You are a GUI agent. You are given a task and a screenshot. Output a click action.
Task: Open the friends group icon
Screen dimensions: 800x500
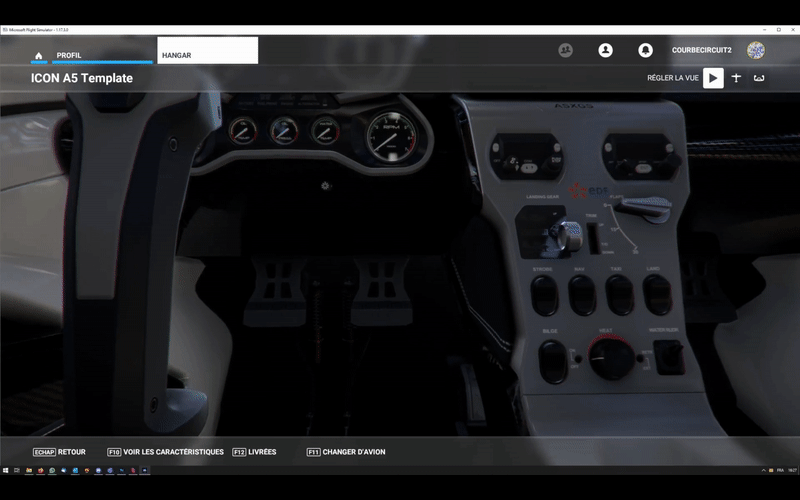coord(565,50)
